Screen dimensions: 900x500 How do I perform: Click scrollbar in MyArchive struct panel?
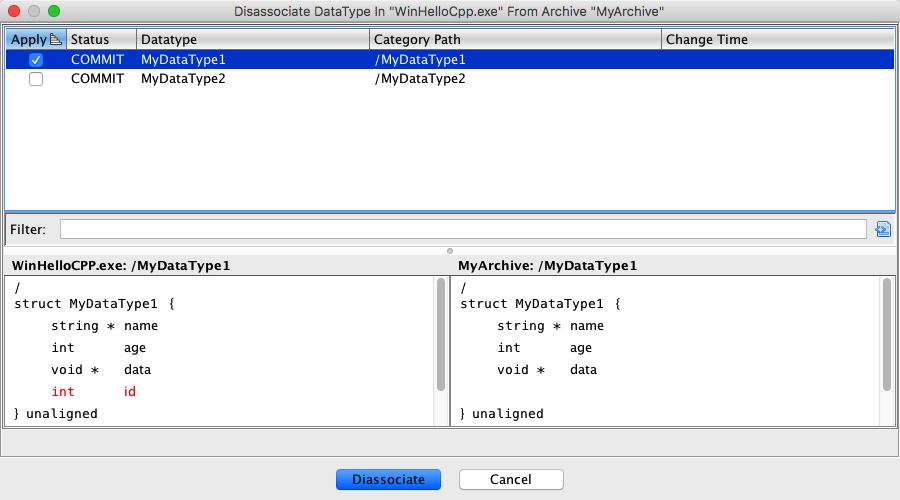886,335
